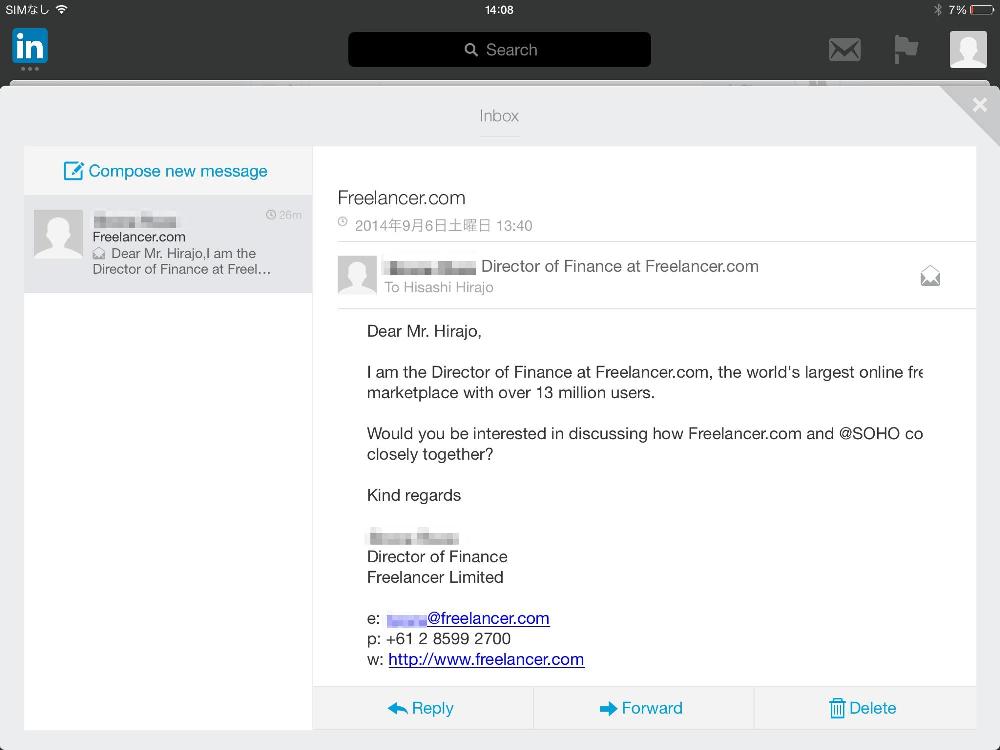Viewport: 1000px width, 750px height.
Task: Delete the Freelancer.com message
Action: click(x=863, y=708)
